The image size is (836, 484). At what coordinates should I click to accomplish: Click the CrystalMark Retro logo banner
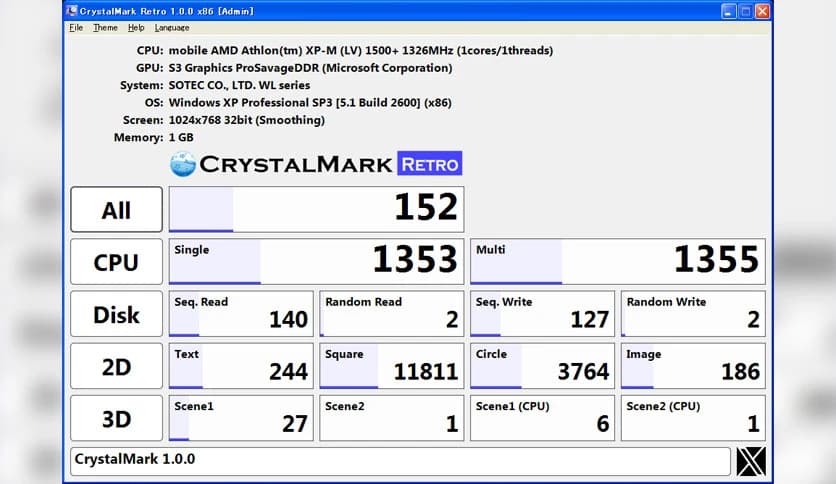[316, 164]
